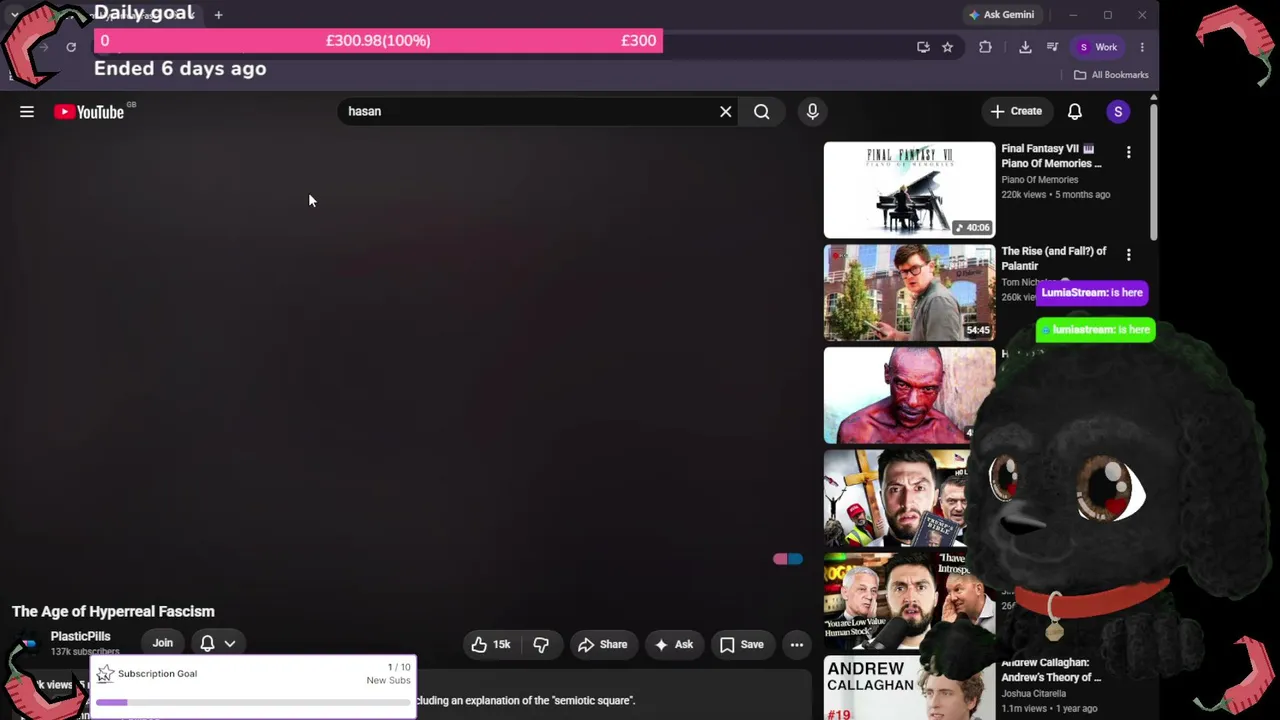Open the YouTube guide hamburger menu

pos(27,112)
